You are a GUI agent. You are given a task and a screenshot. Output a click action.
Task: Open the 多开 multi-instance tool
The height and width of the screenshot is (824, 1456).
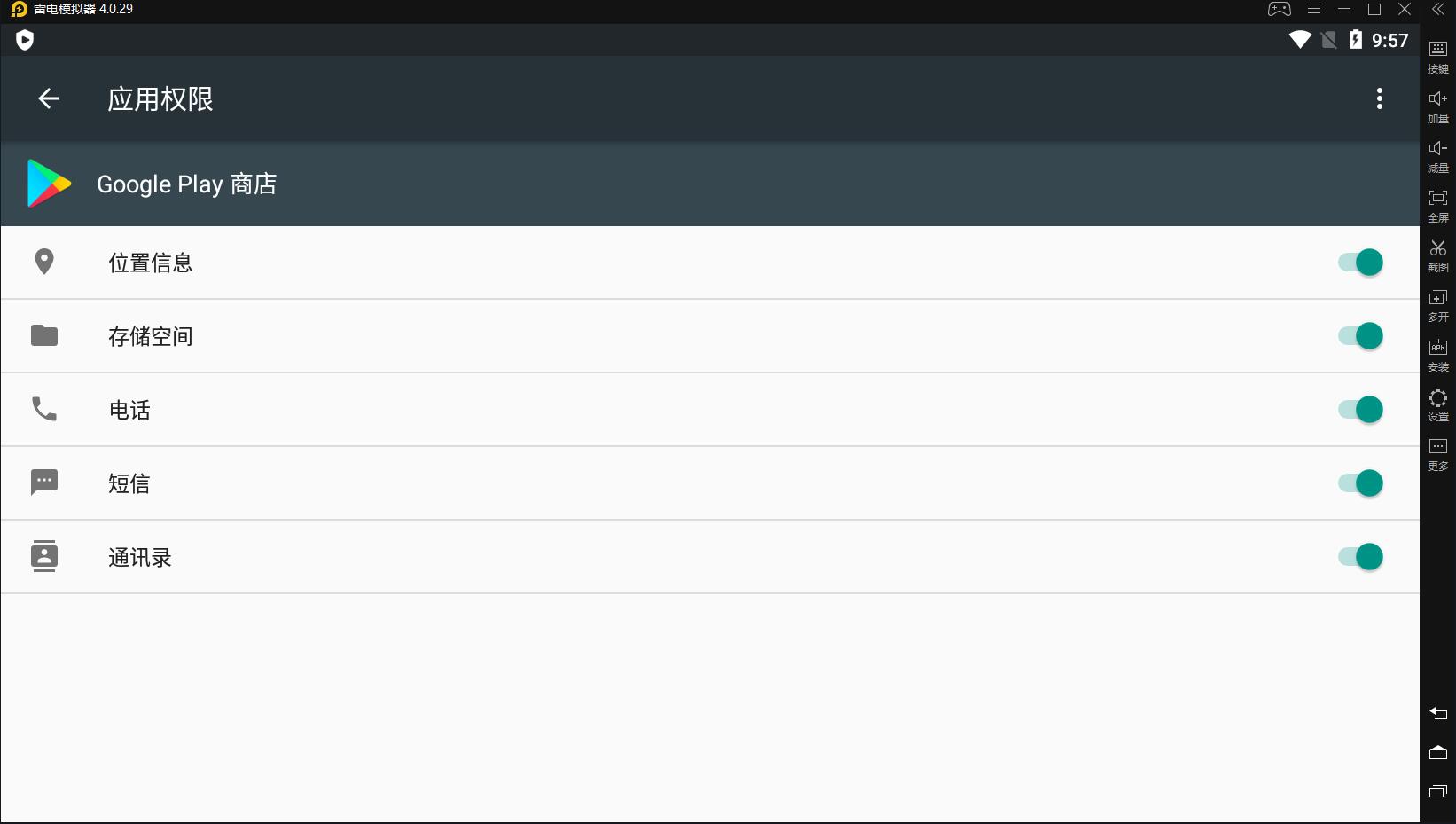coord(1438,303)
